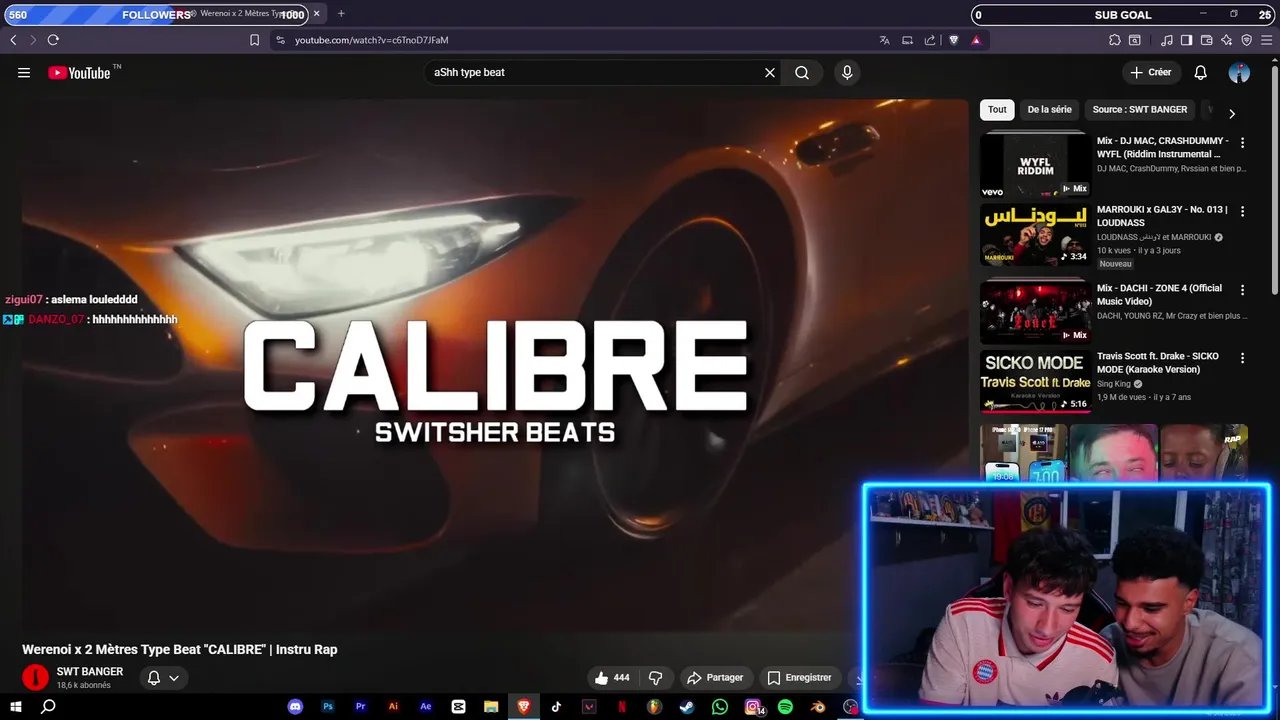
Task: Open Brave VPN shield icon
Action: click(1246, 40)
